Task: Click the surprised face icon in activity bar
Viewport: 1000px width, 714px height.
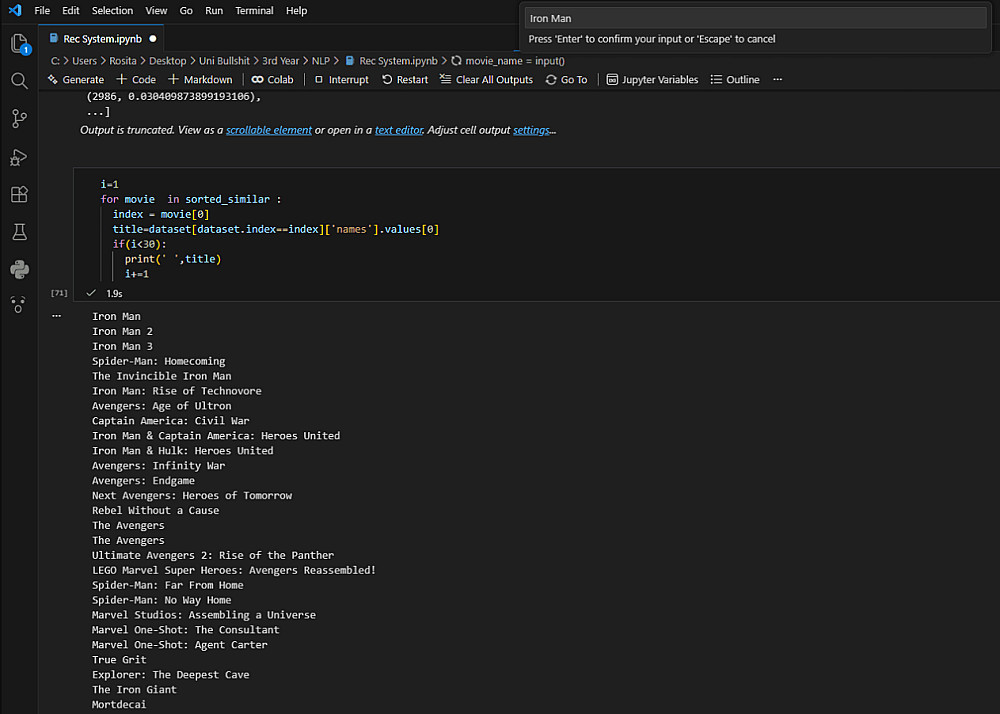Action: click(x=19, y=306)
